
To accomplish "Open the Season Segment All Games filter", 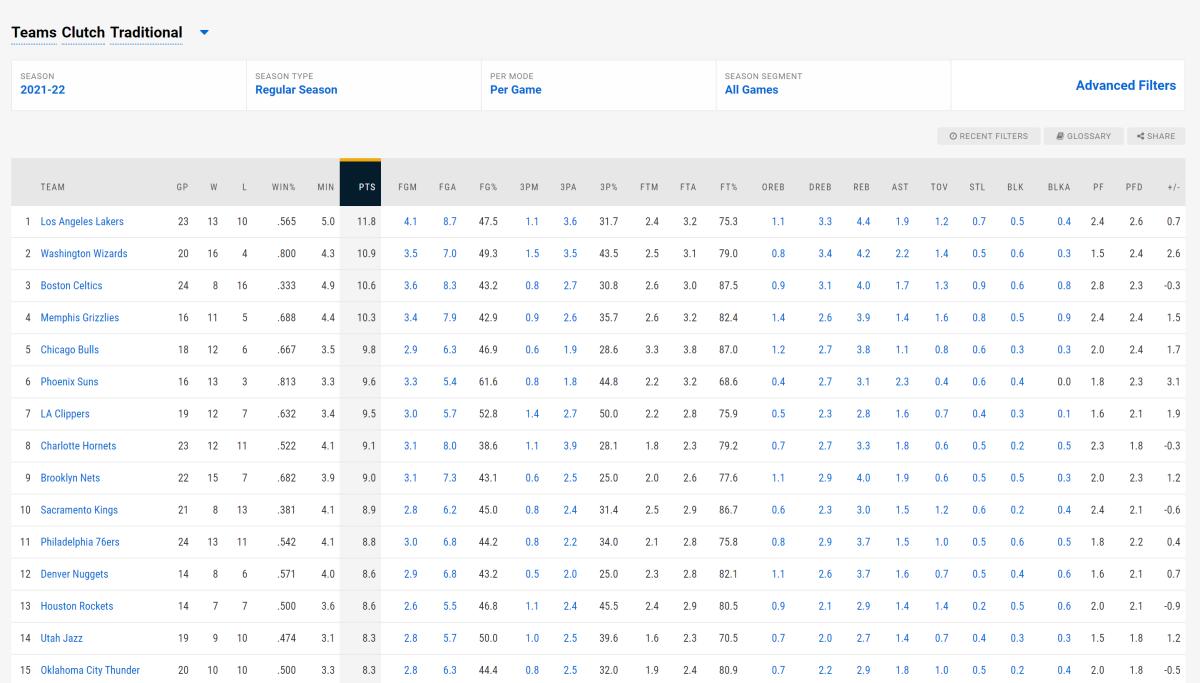I will pos(833,83).
